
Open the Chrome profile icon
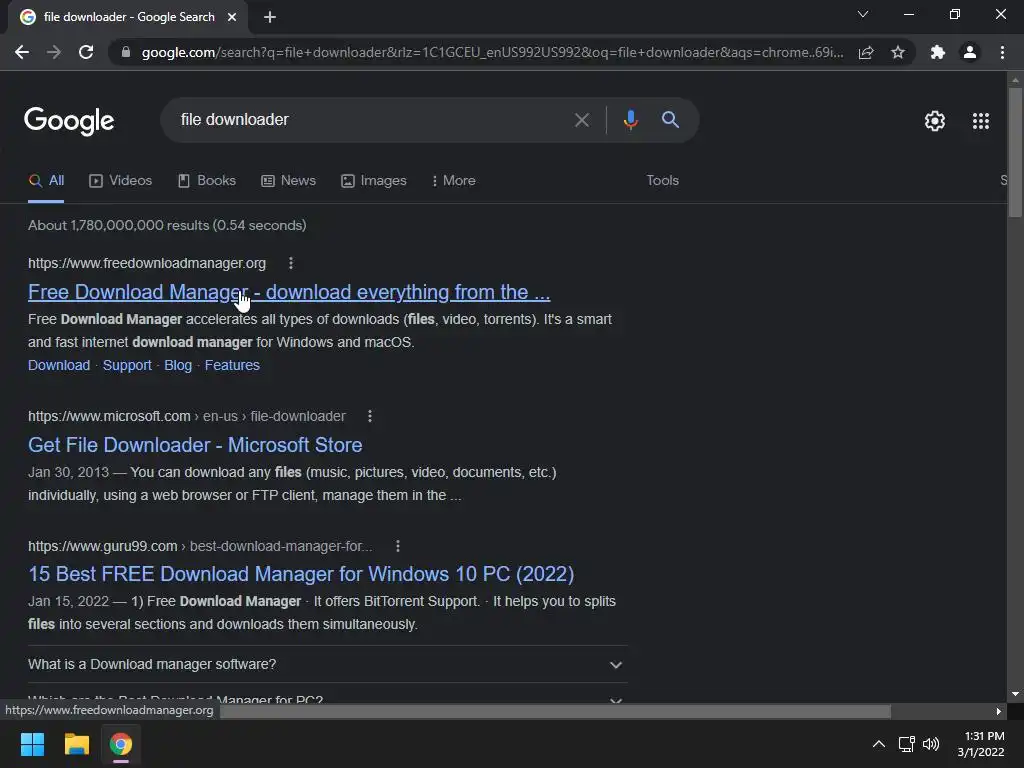[x=970, y=52]
